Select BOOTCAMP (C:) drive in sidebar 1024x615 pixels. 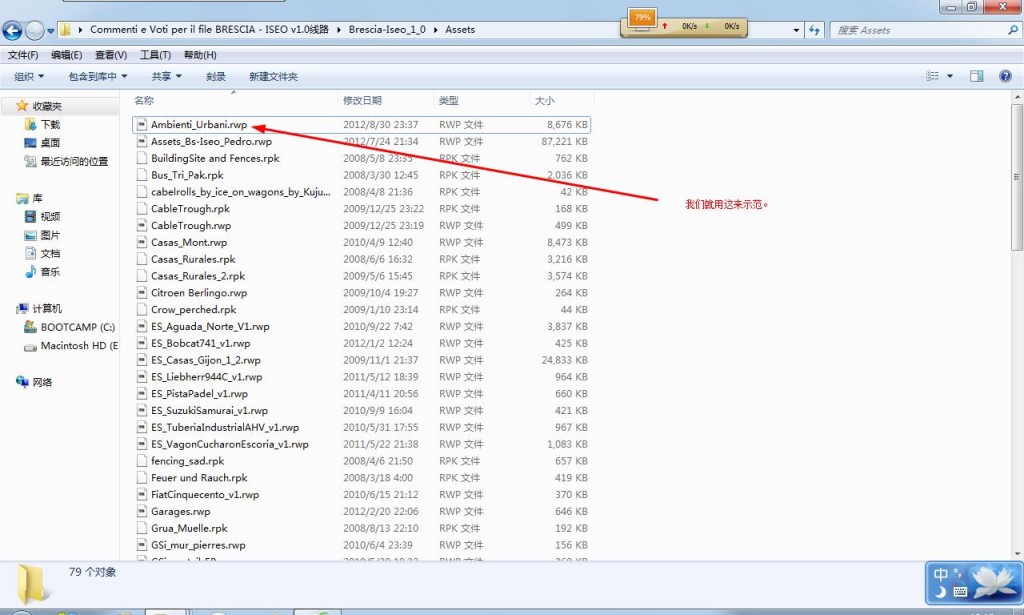tap(77, 327)
